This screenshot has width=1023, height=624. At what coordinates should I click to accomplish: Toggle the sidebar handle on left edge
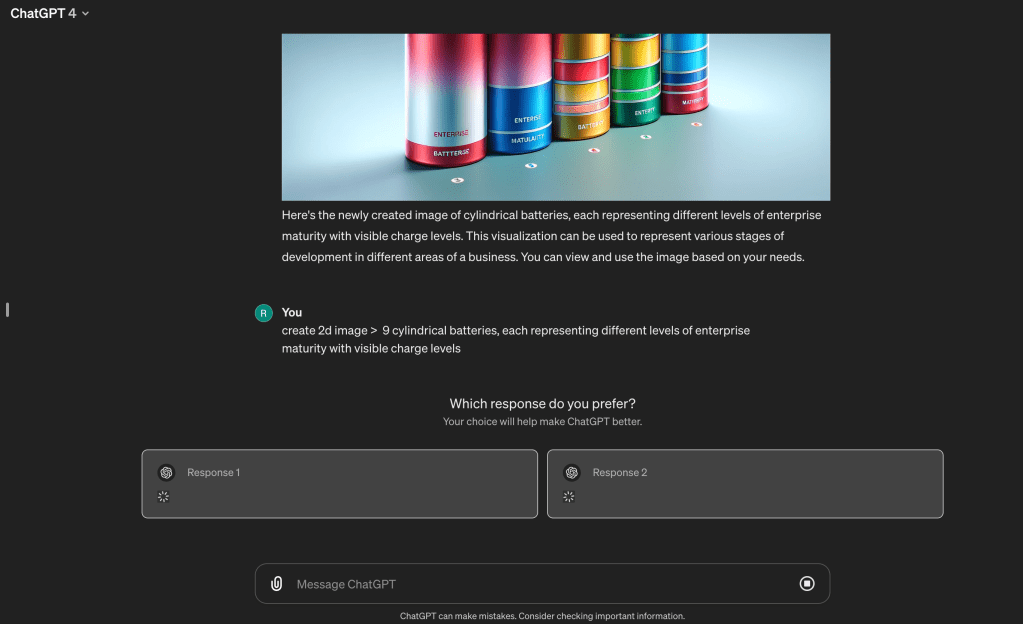7,309
